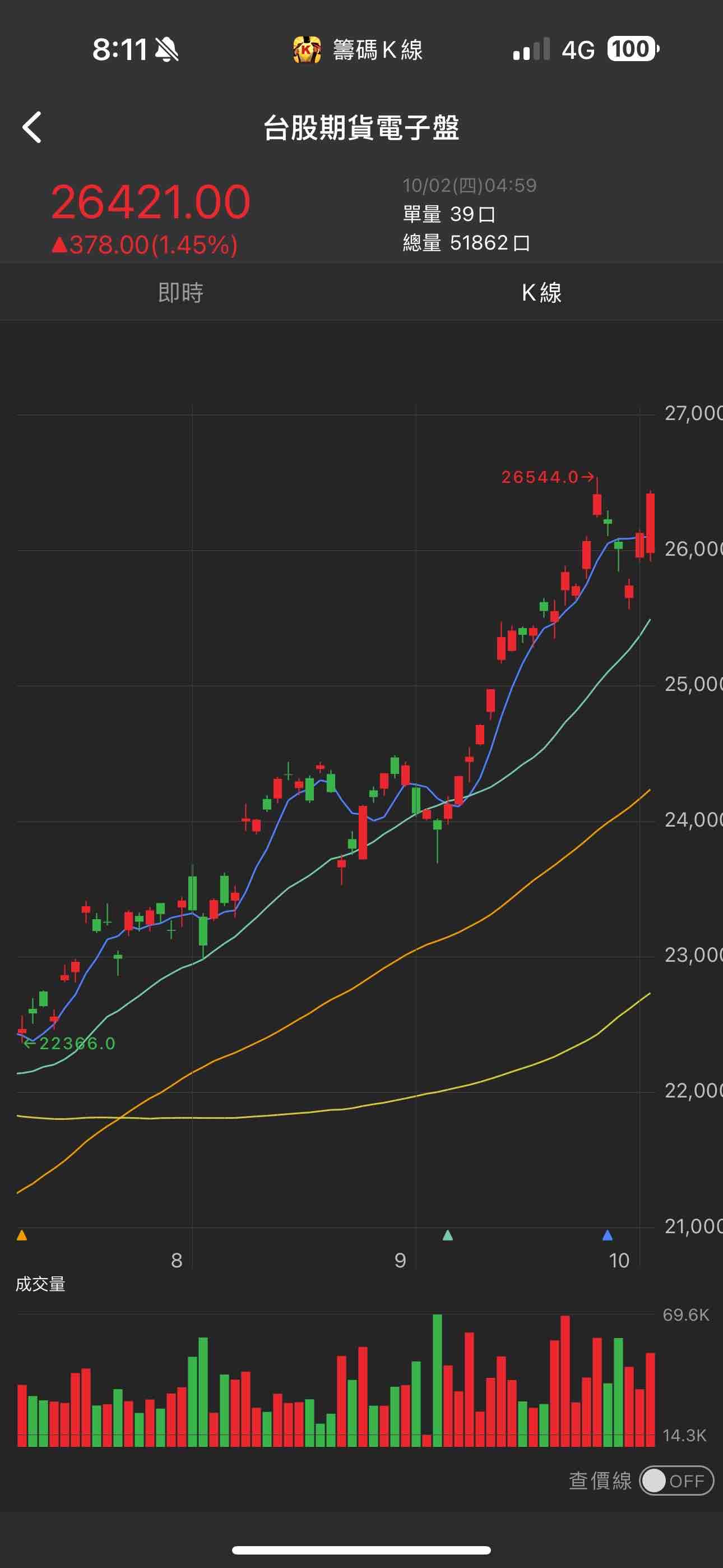Tap the month 9 label on time axis

400,1260
